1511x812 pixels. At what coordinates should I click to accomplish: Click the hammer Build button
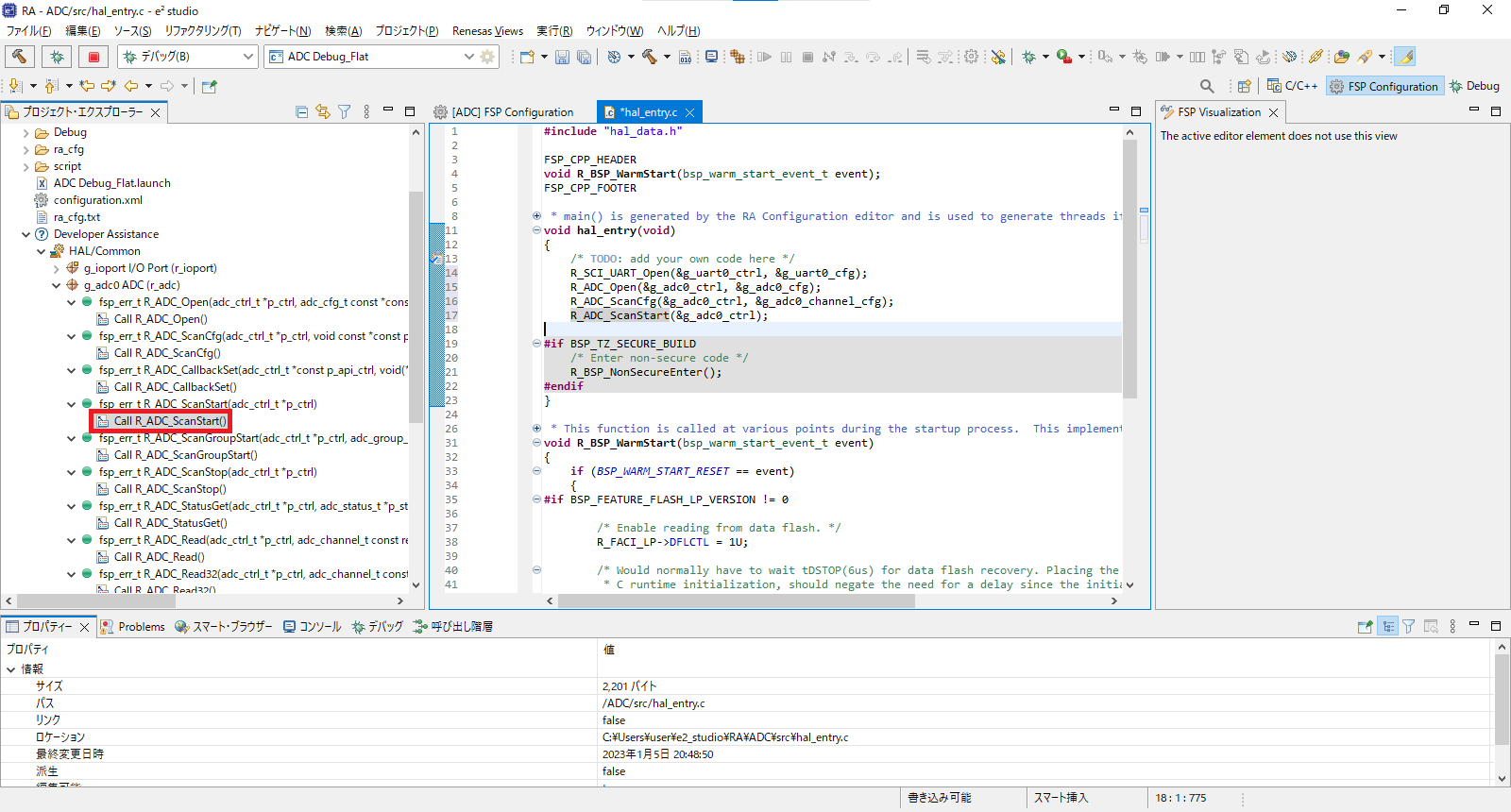click(20, 57)
